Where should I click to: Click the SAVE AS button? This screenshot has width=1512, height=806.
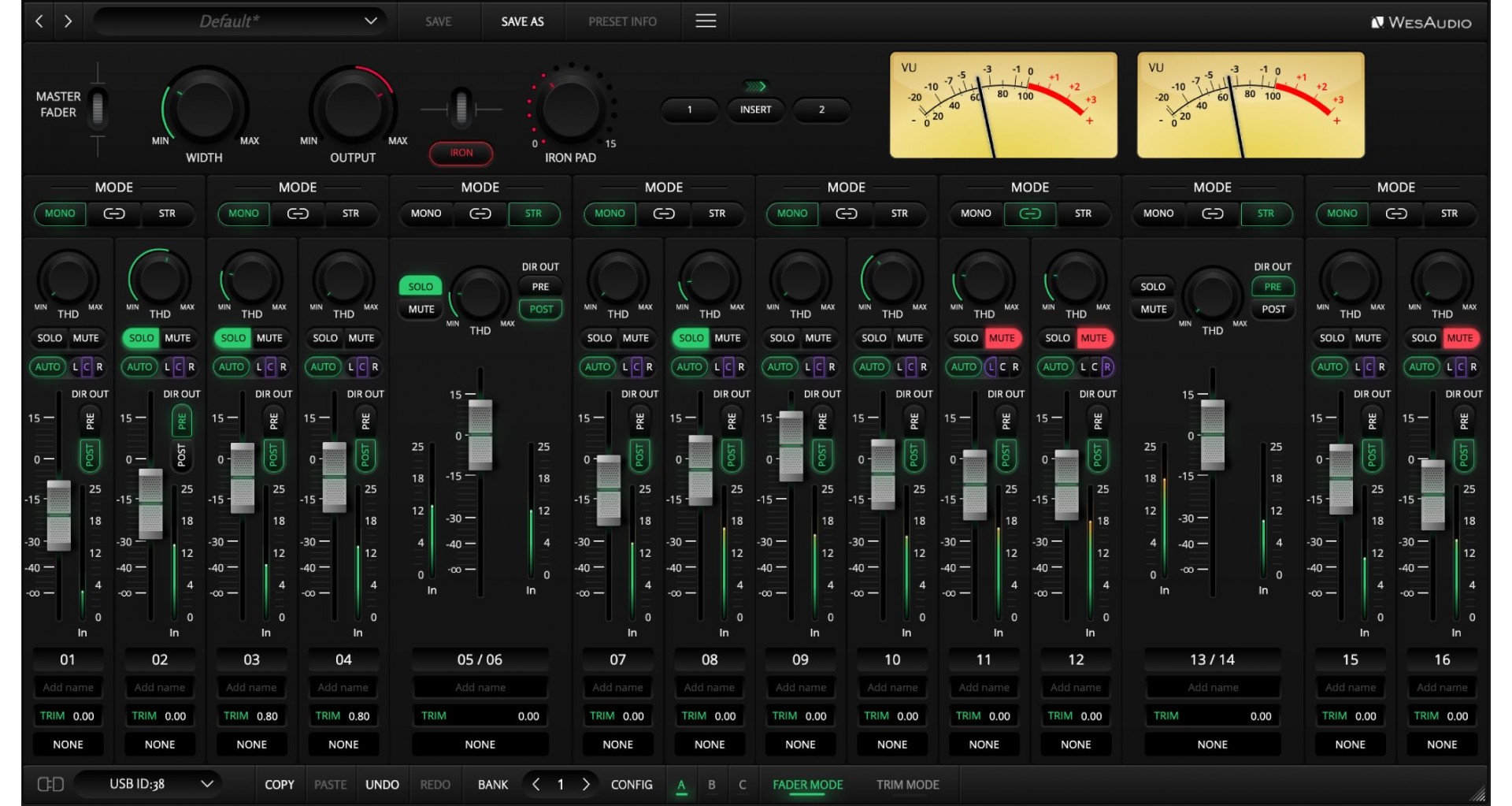coord(522,21)
